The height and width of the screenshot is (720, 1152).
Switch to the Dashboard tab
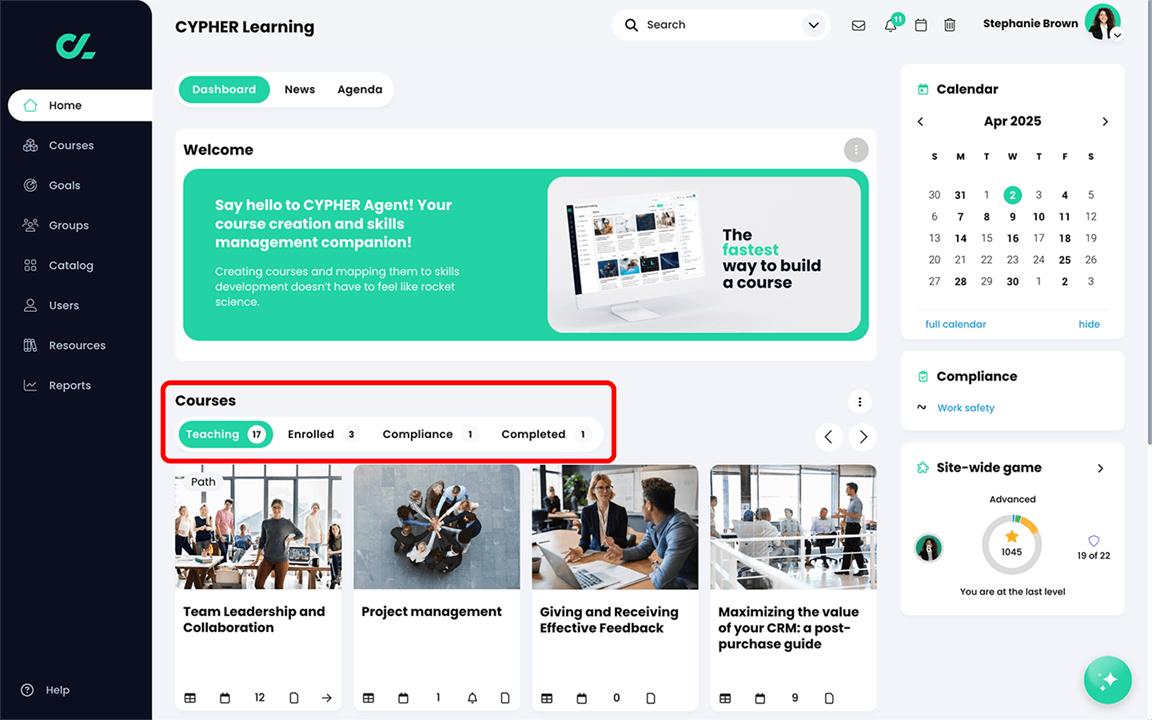(224, 90)
